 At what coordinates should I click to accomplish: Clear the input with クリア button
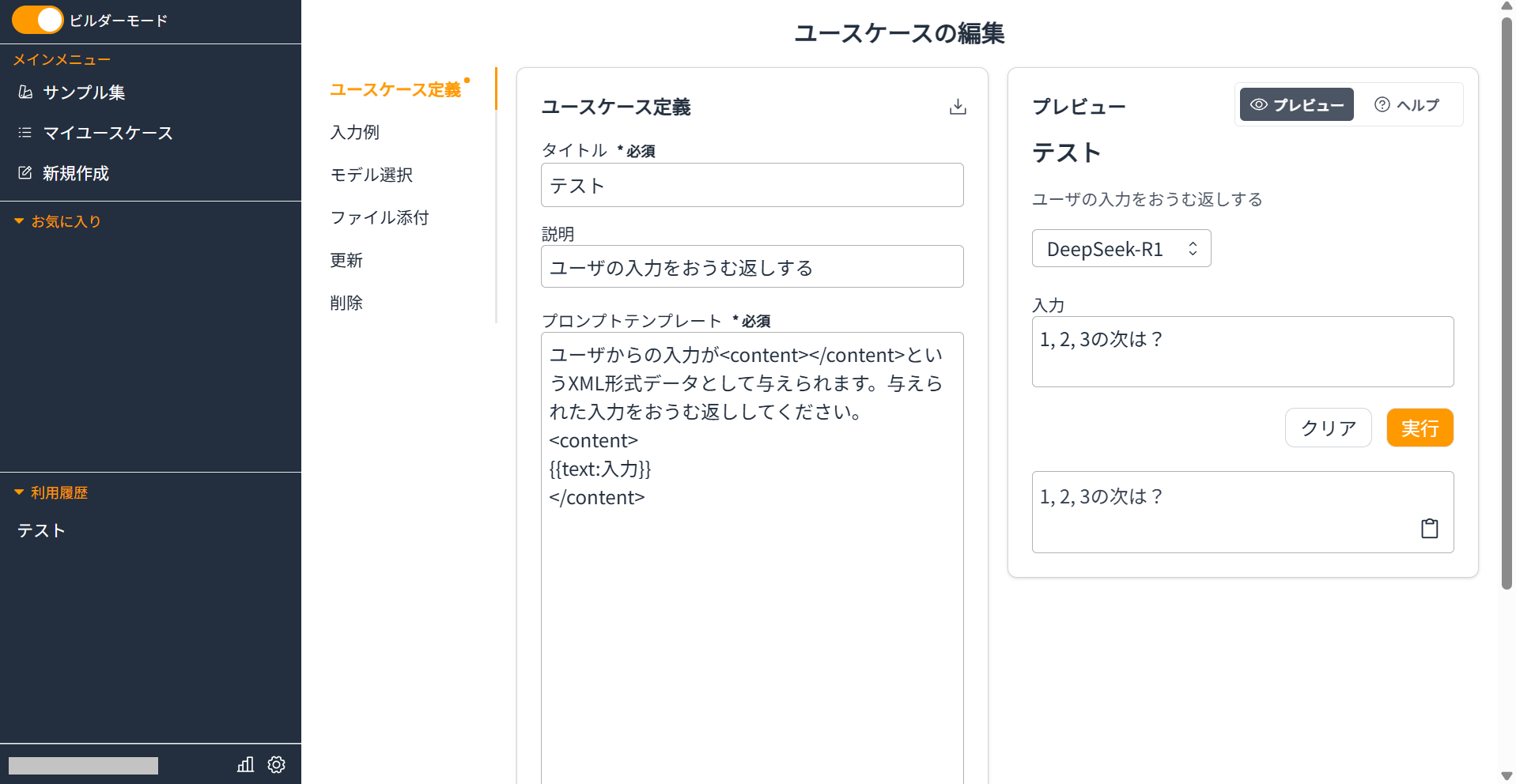coord(1328,428)
